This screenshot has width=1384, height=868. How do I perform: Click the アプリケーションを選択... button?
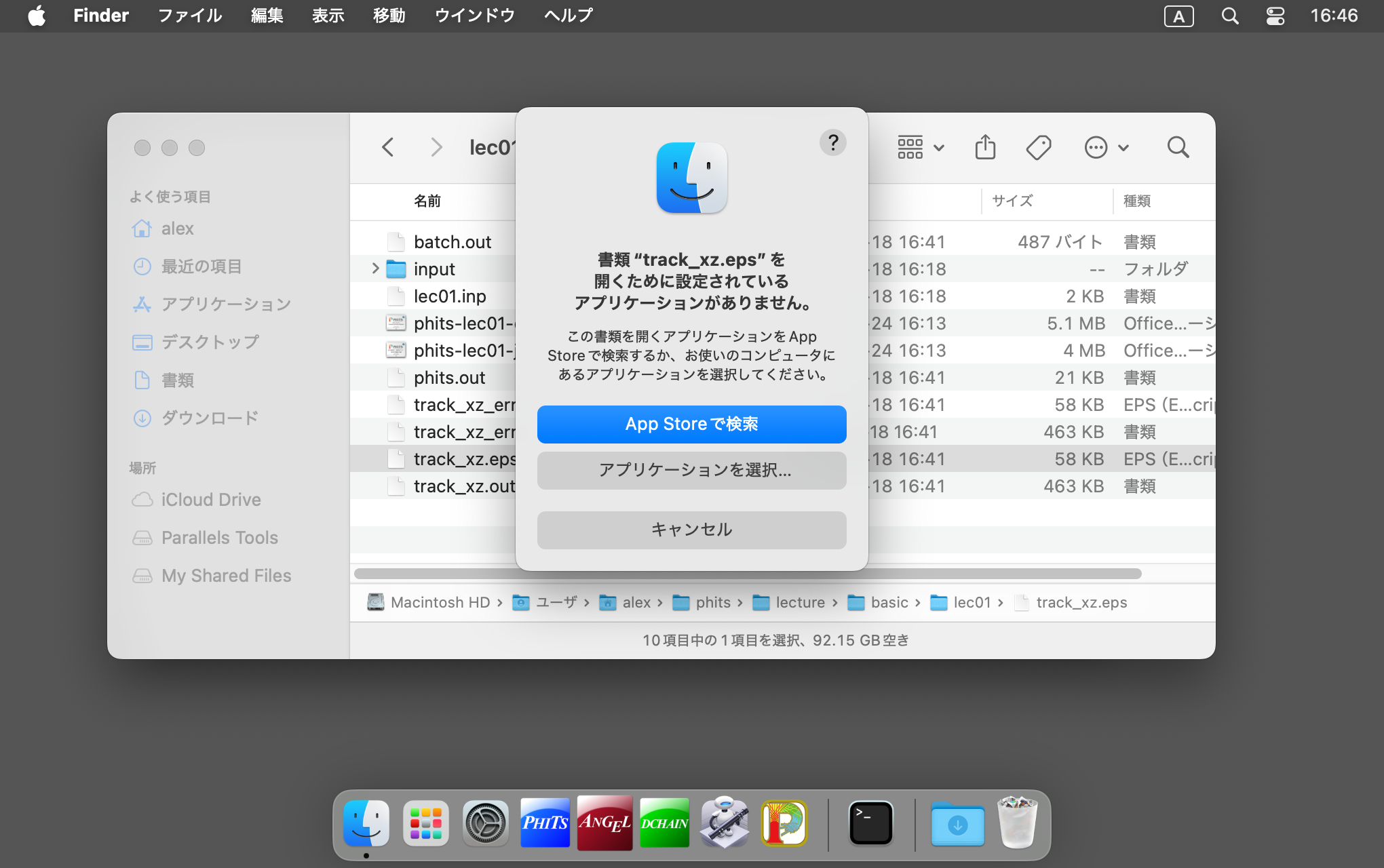click(x=691, y=471)
